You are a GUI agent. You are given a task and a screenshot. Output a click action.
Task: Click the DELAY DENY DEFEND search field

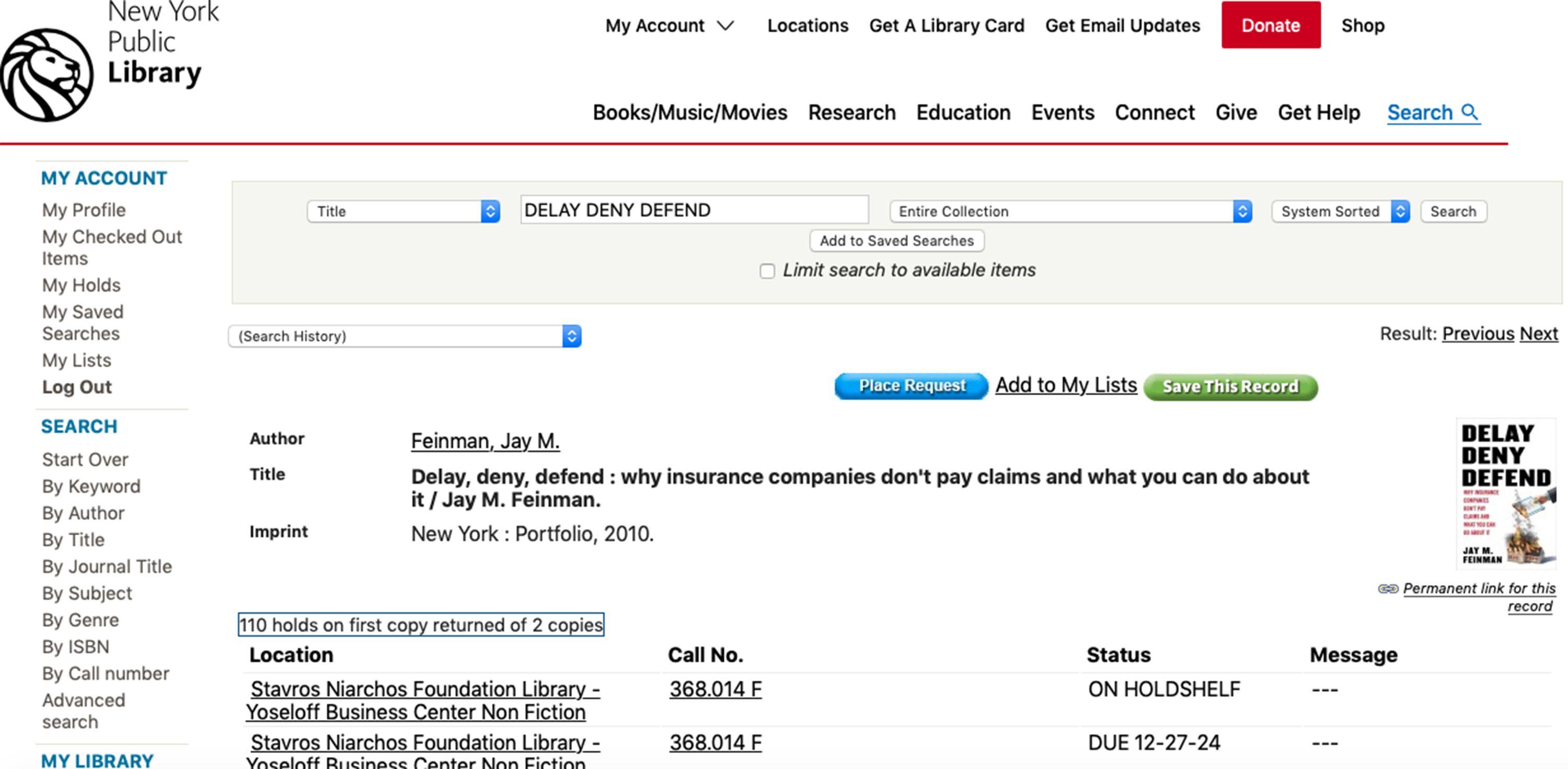(694, 210)
